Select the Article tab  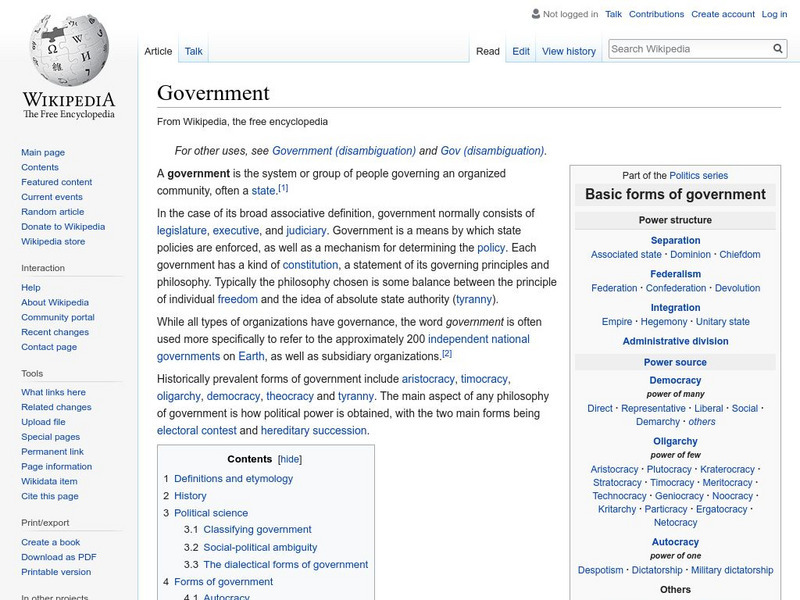click(158, 51)
